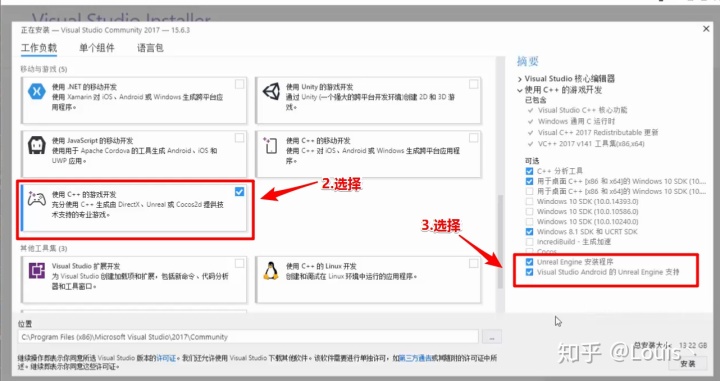The width and height of the screenshot is (720, 381).
Task: Uncheck Windows 8.1 SDK 和 UCRT SDK
Action: (x=529, y=231)
